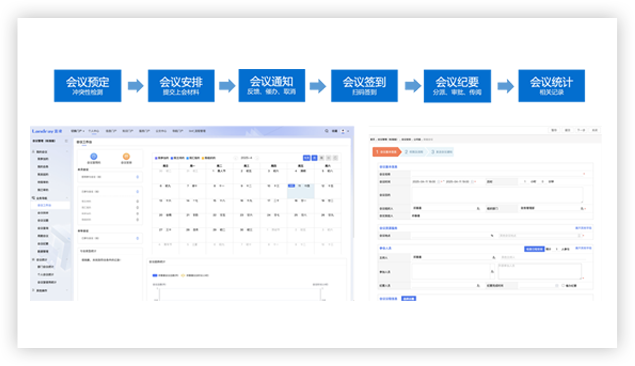635x366 pixels.
Task: Toggle the blue legend item in statistics chart
Action: click(x=165, y=275)
